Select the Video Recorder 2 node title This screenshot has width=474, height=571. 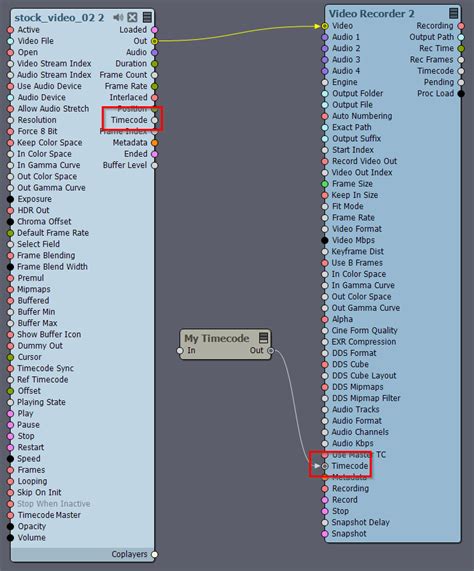coord(372,14)
